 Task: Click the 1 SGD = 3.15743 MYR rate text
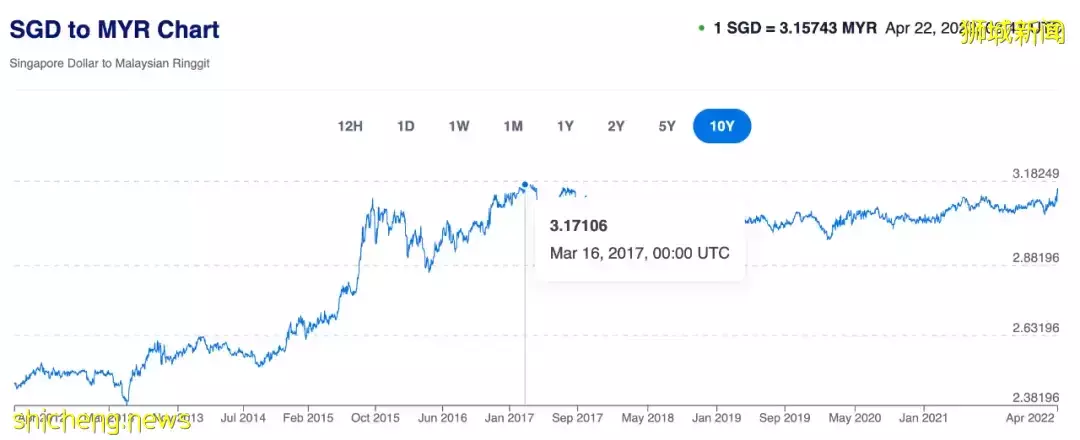795,27
